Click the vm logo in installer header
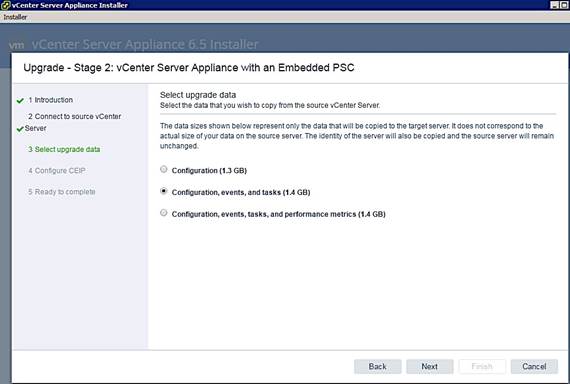This screenshot has height=384, width=570. (16, 45)
